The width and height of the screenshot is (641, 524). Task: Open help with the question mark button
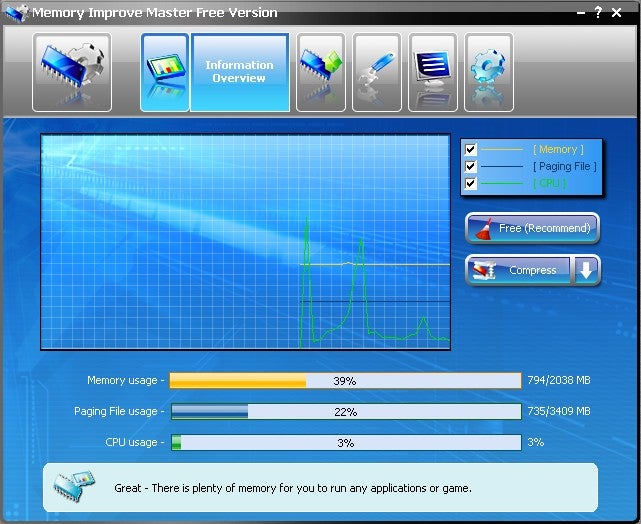(598, 13)
